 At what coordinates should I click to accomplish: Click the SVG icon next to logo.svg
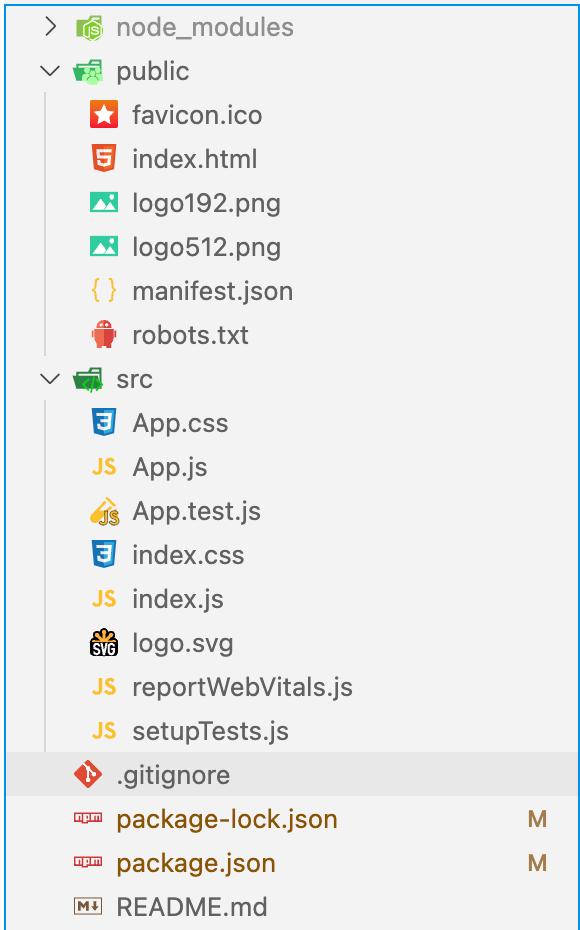104,643
